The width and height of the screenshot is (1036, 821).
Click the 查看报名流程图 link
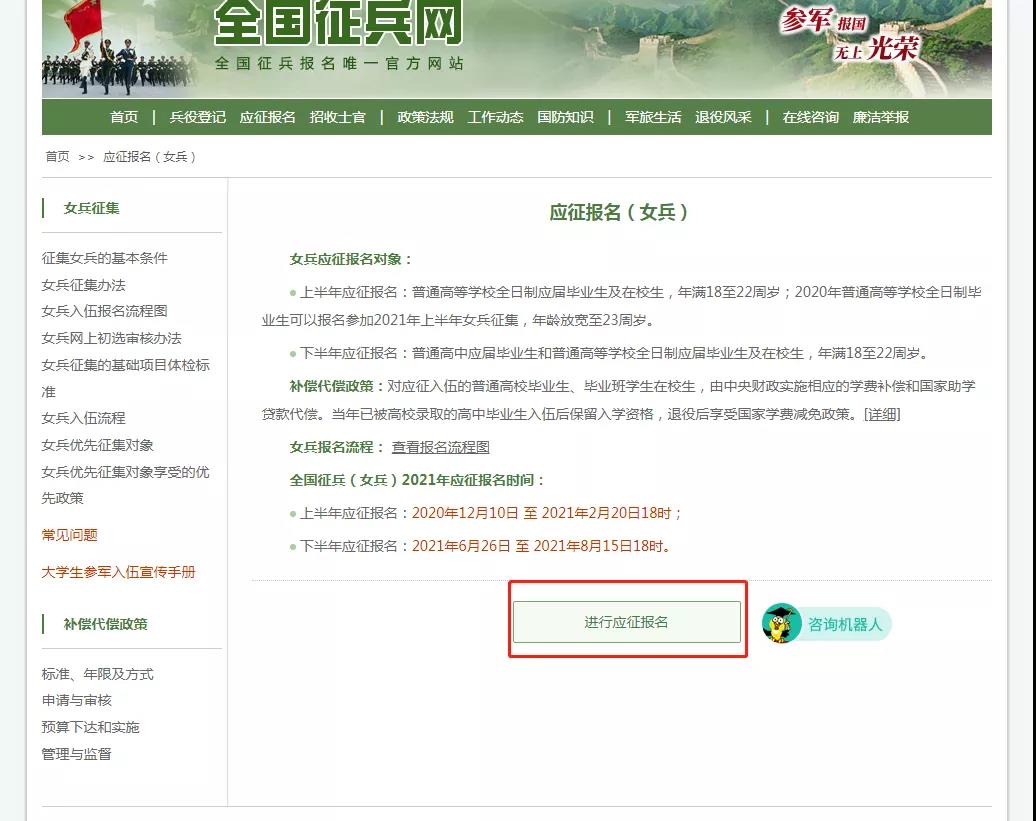(440, 447)
